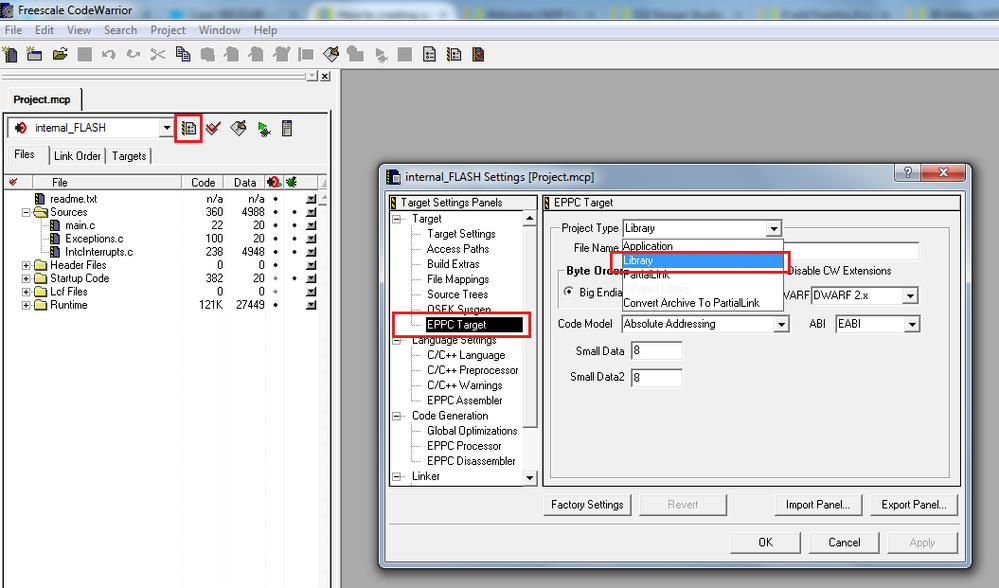The image size is (999, 588).
Task: Close the project panel with the small X
Action: tap(325, 76)
